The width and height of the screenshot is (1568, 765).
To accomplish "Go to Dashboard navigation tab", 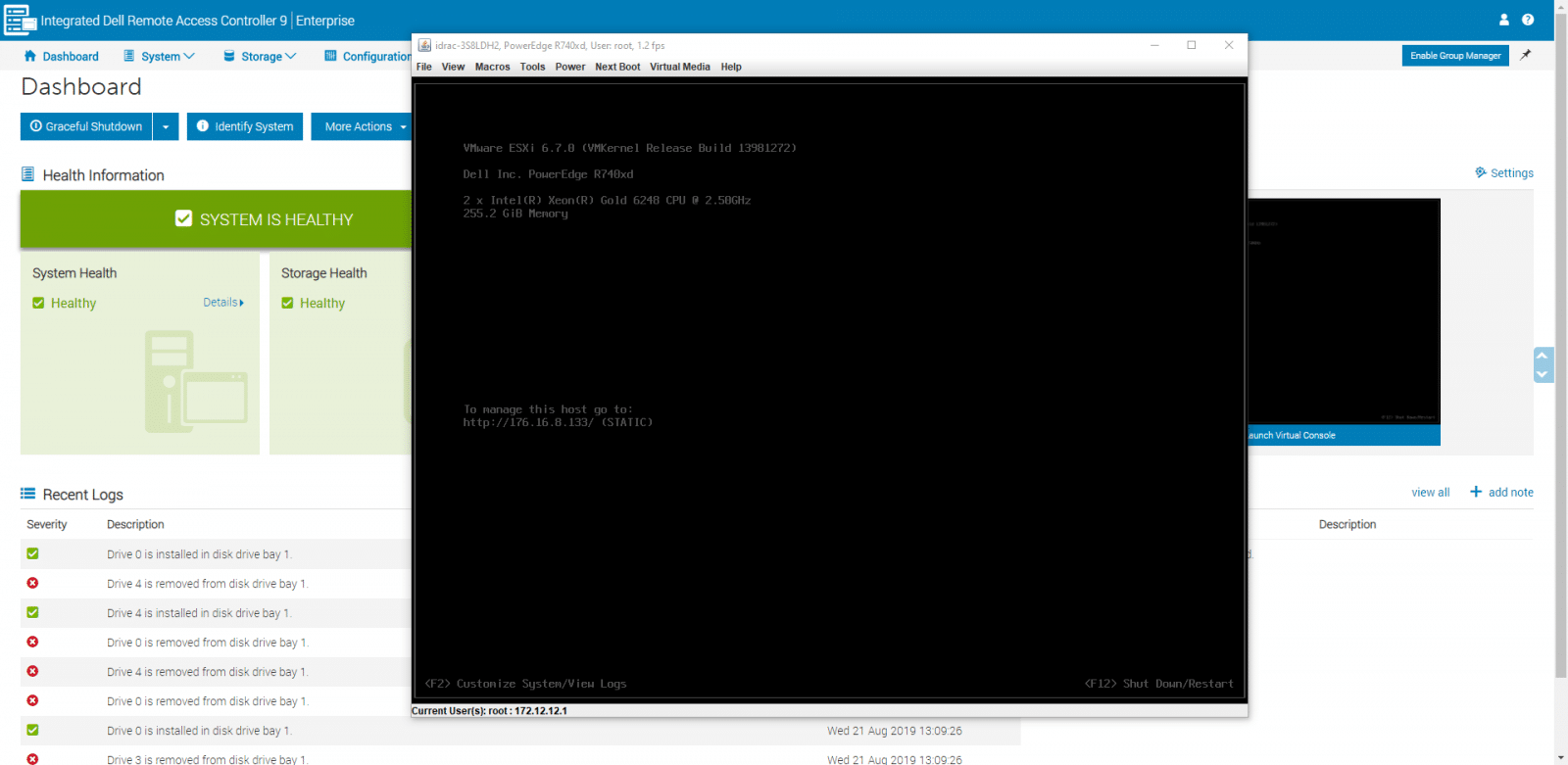I will (61, 56).
